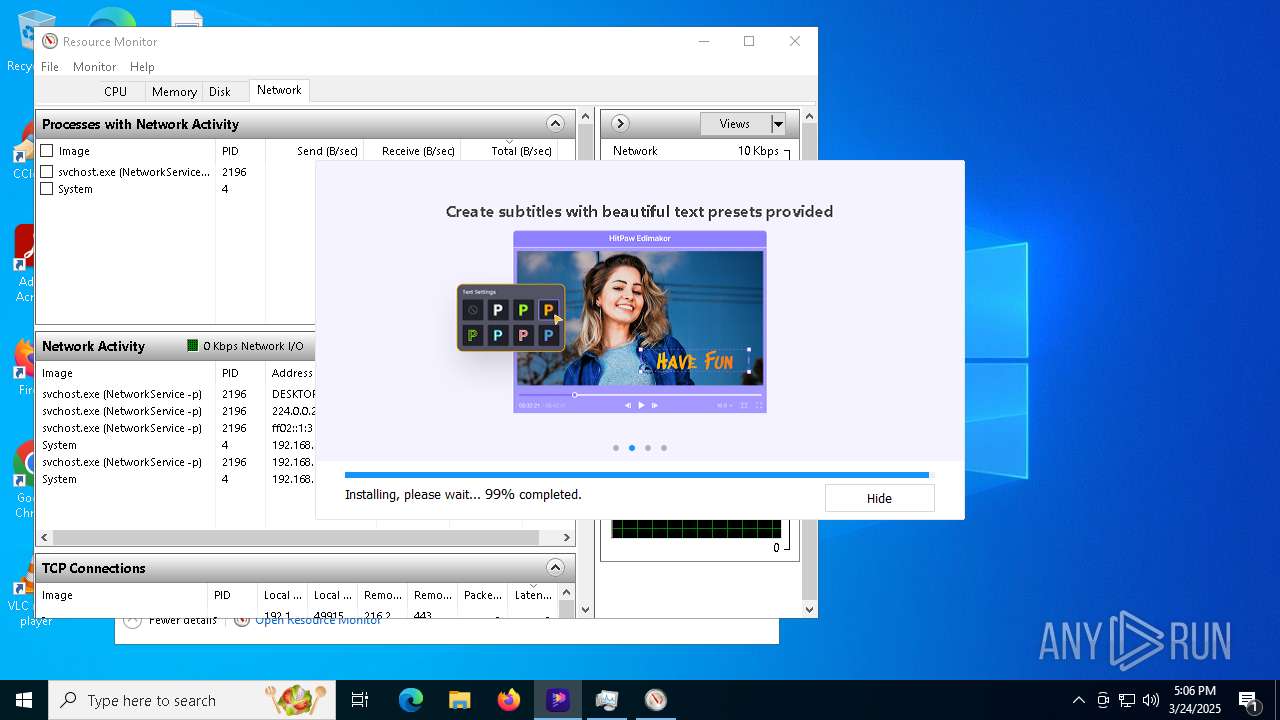Open Task Manager taskbar icon
Screen dimensions: 1280x720
click(x=606, y=700)
